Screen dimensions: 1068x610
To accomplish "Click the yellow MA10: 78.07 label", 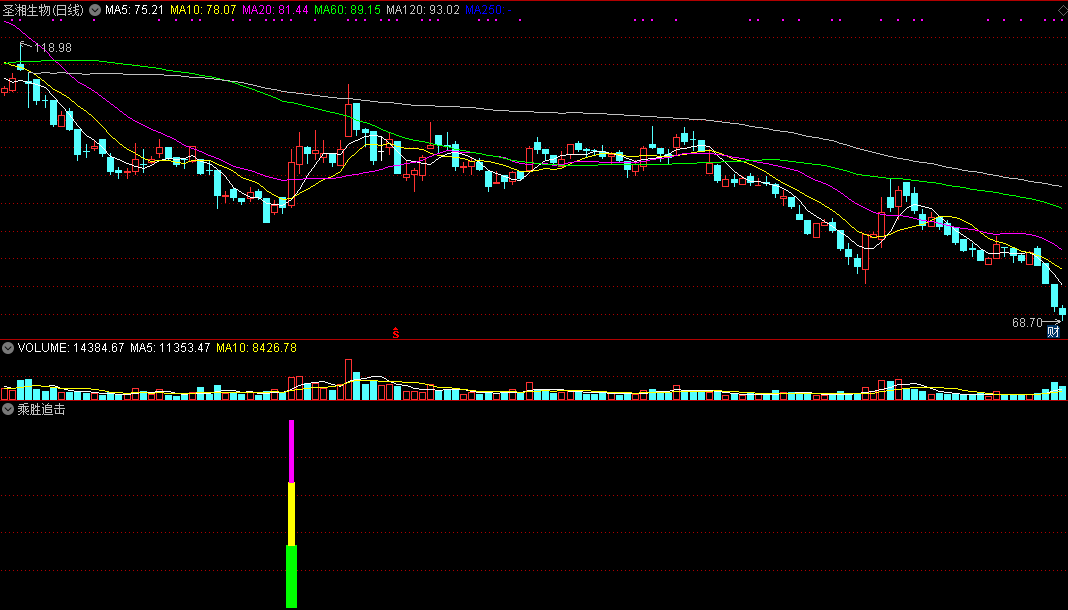I will 203,10.
